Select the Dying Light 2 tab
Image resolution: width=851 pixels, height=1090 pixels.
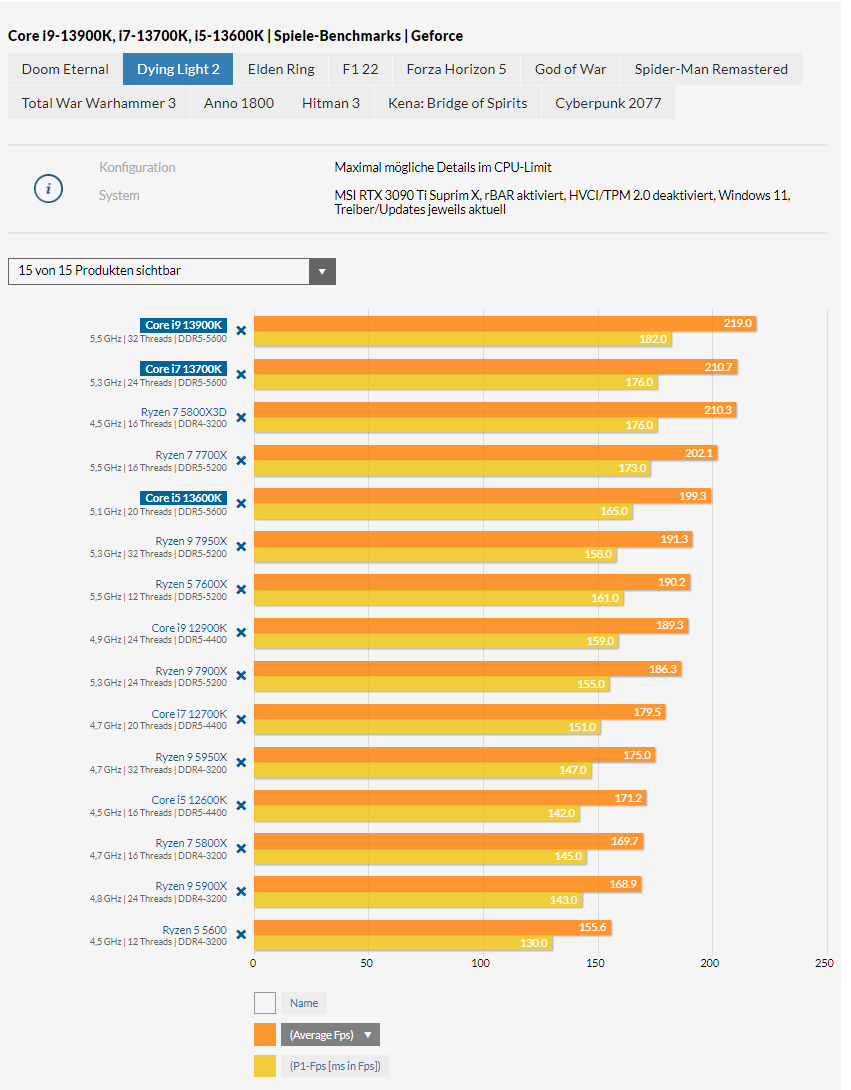178,70
